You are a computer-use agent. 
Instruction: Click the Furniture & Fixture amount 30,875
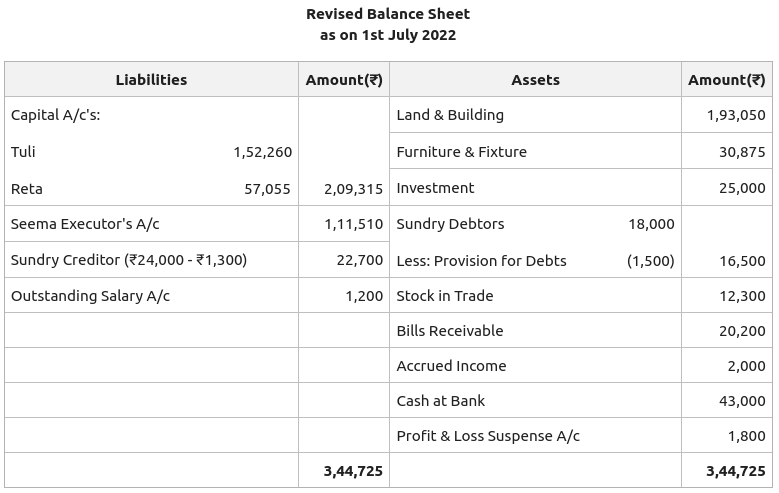[x=742, y=152]
